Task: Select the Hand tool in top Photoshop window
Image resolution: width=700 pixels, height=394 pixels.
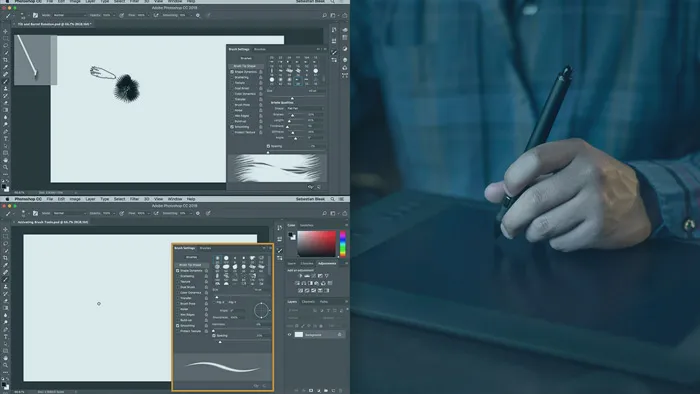Action: (5, 160)
